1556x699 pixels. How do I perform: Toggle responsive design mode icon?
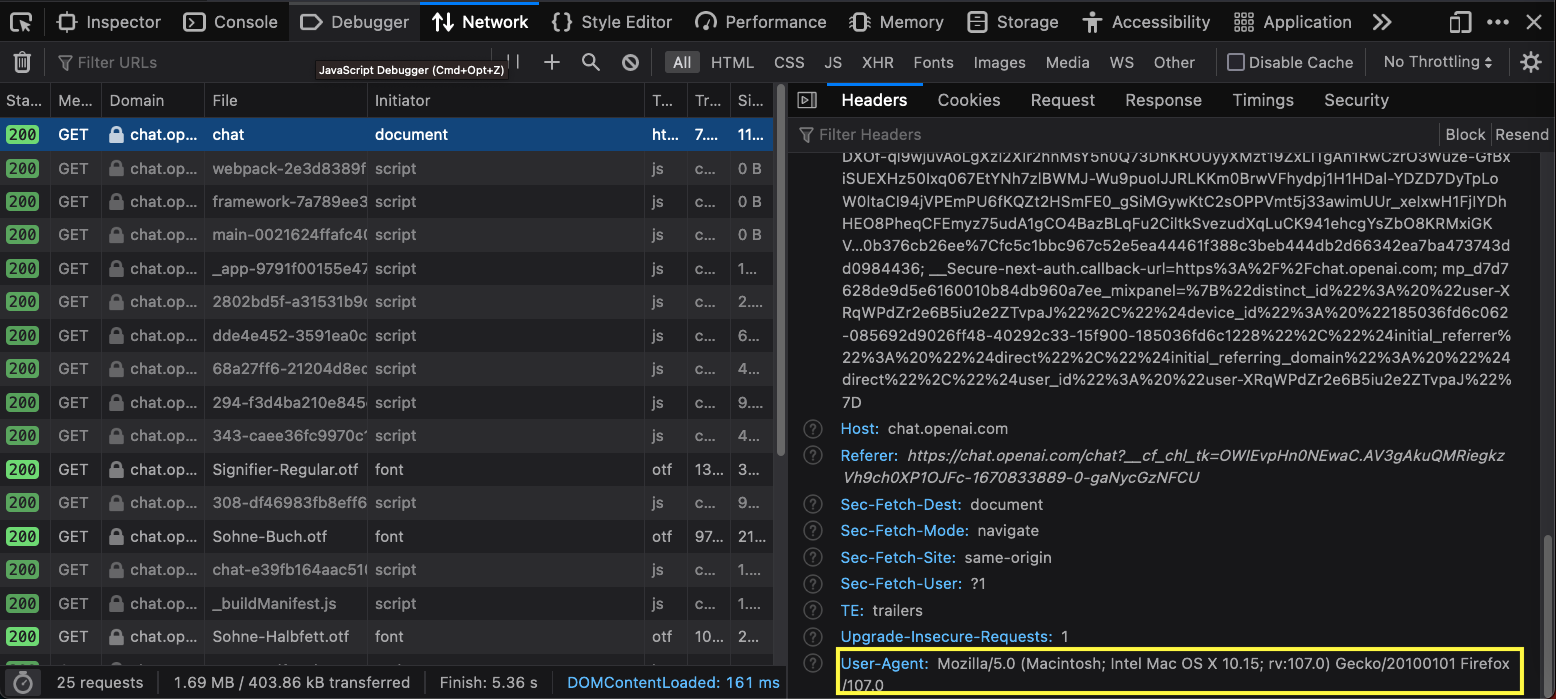(1461, 21)
